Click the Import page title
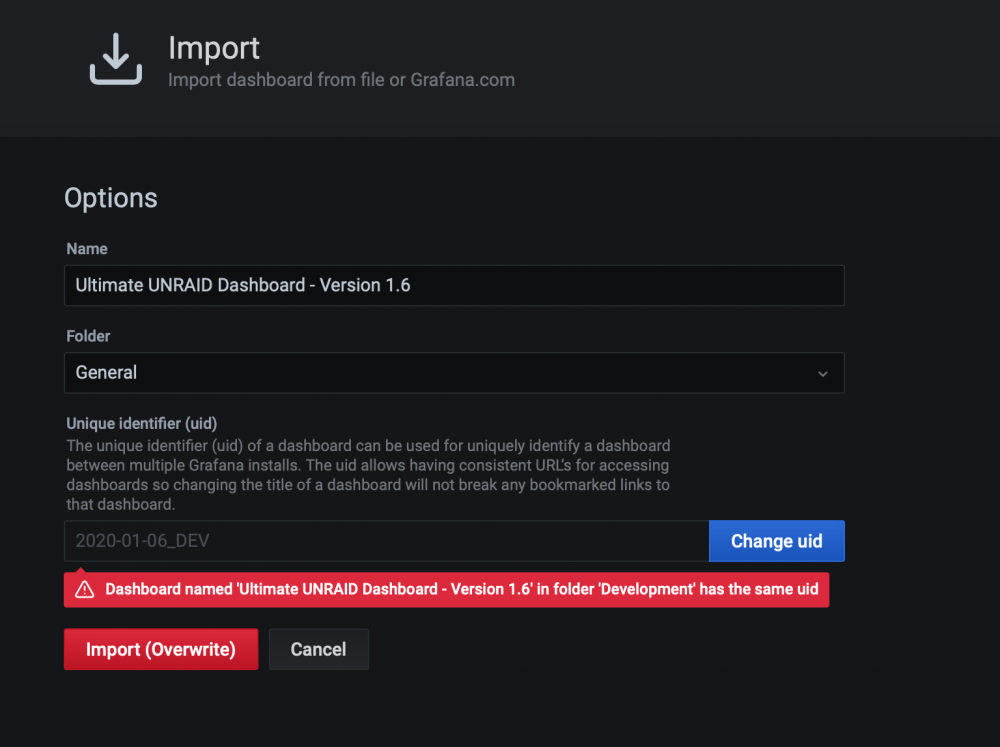The width and height of the screenshot is (1000, 747). pos(214,48)
